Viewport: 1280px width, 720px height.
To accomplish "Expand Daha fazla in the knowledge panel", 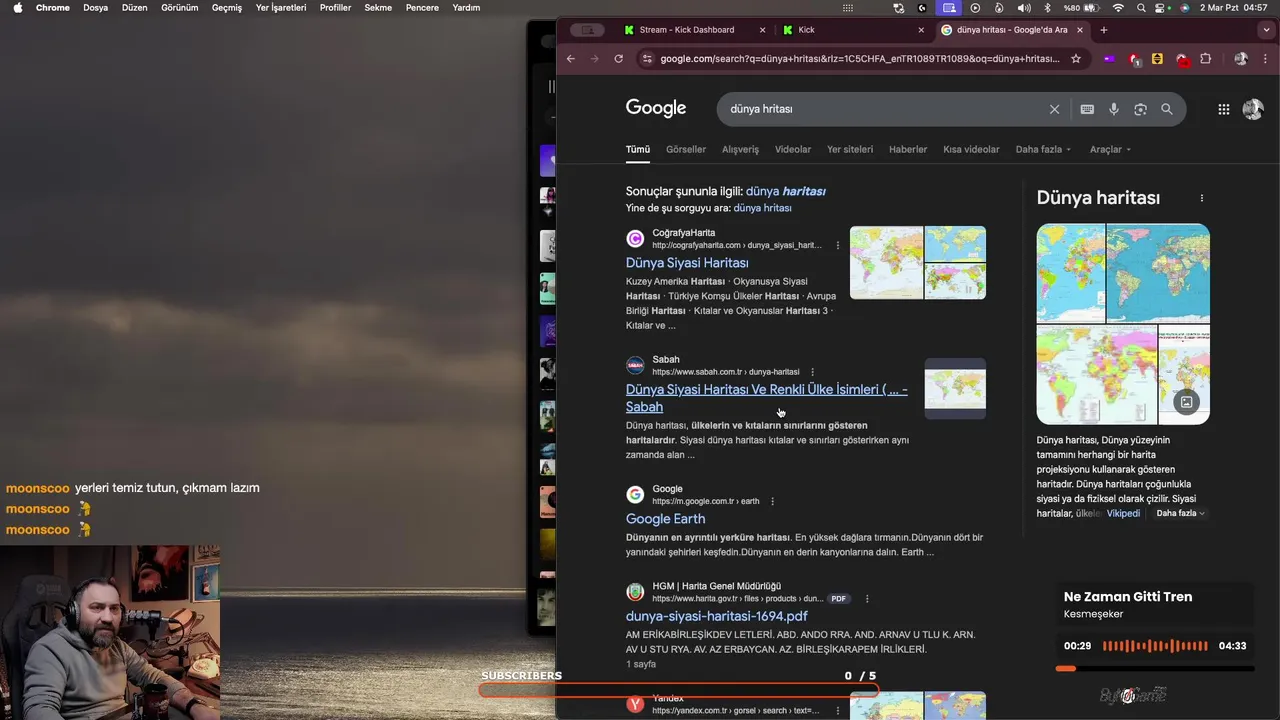I will [x=1181, y=513].
